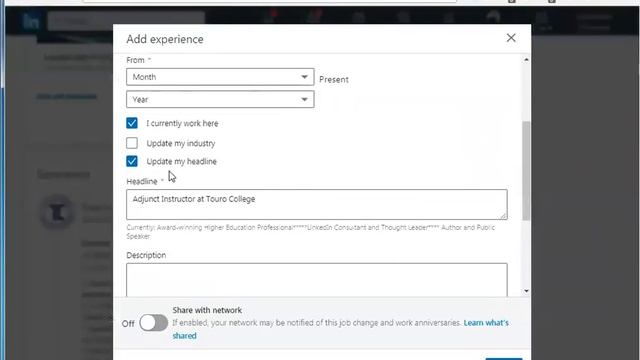Uncheck I currently work here
This screenshot has width=640, height=360.
click(x=132, y=123)
